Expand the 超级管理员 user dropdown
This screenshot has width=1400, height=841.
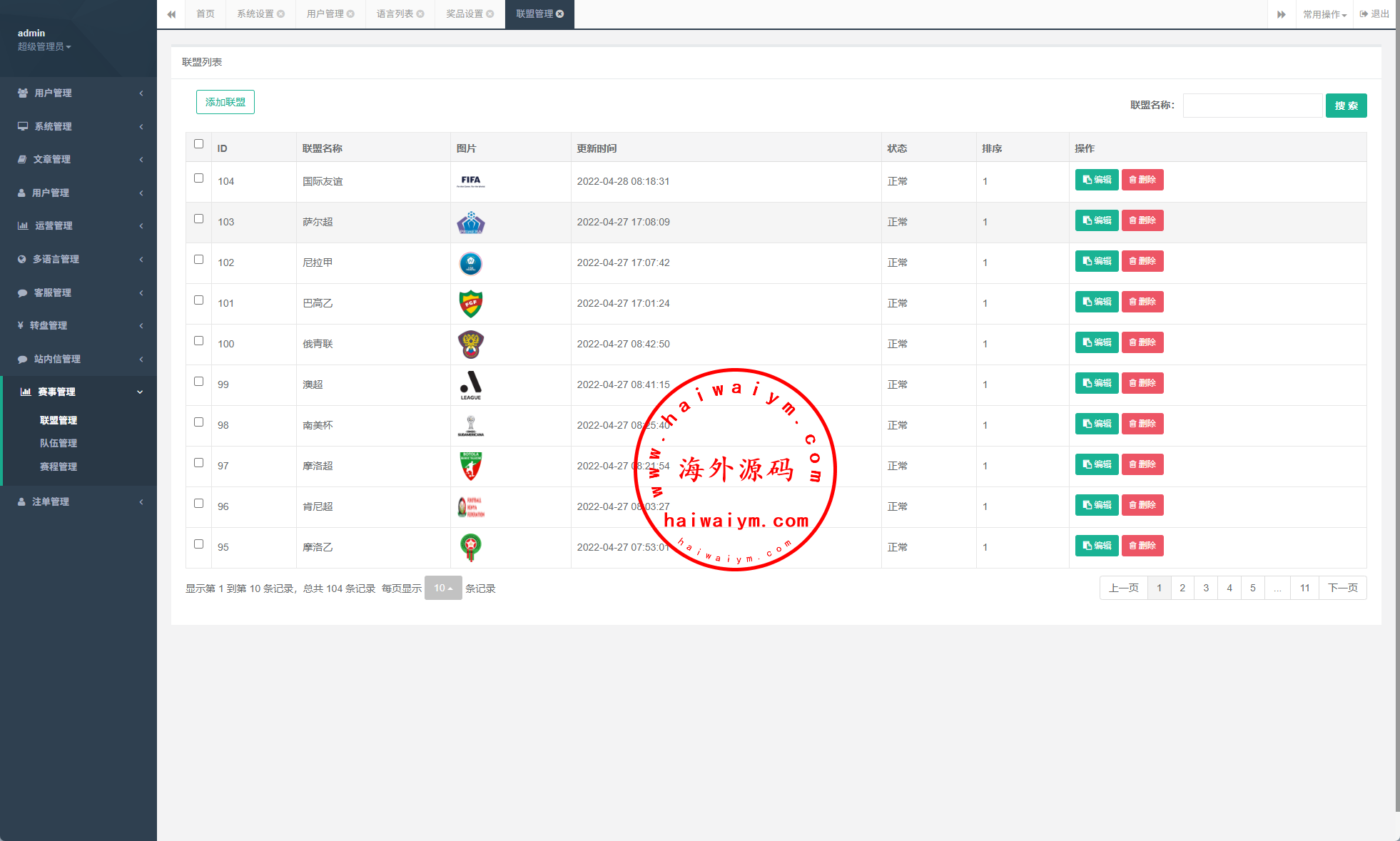44,46
